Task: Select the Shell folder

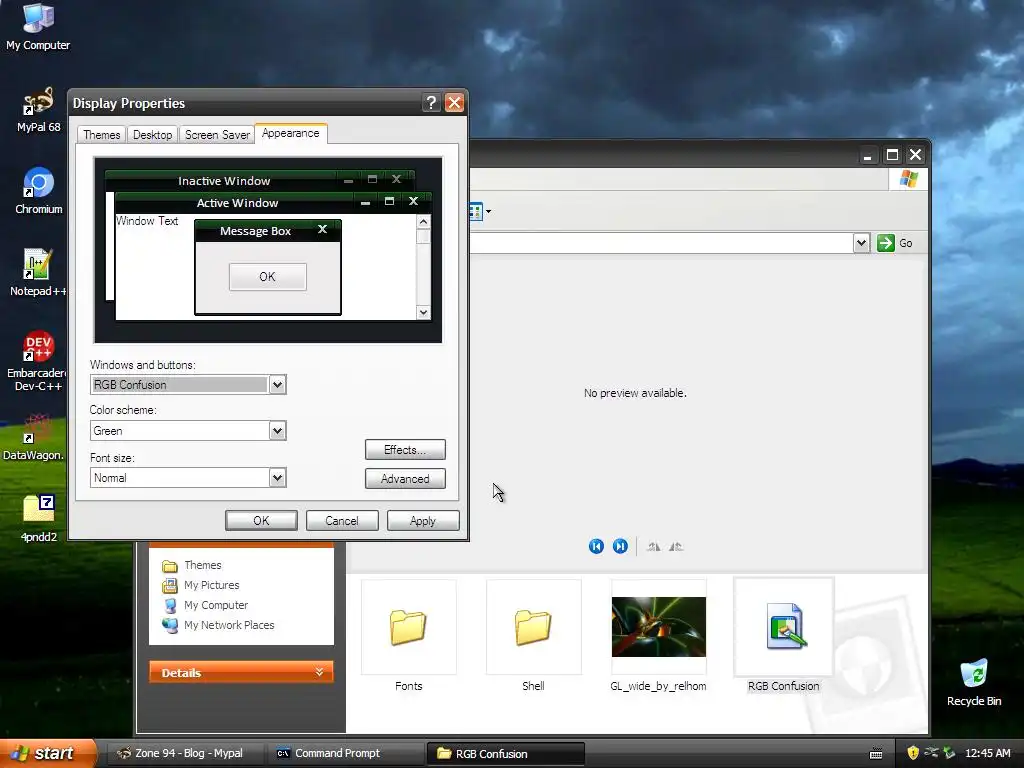Action: [x=534, y=637]
